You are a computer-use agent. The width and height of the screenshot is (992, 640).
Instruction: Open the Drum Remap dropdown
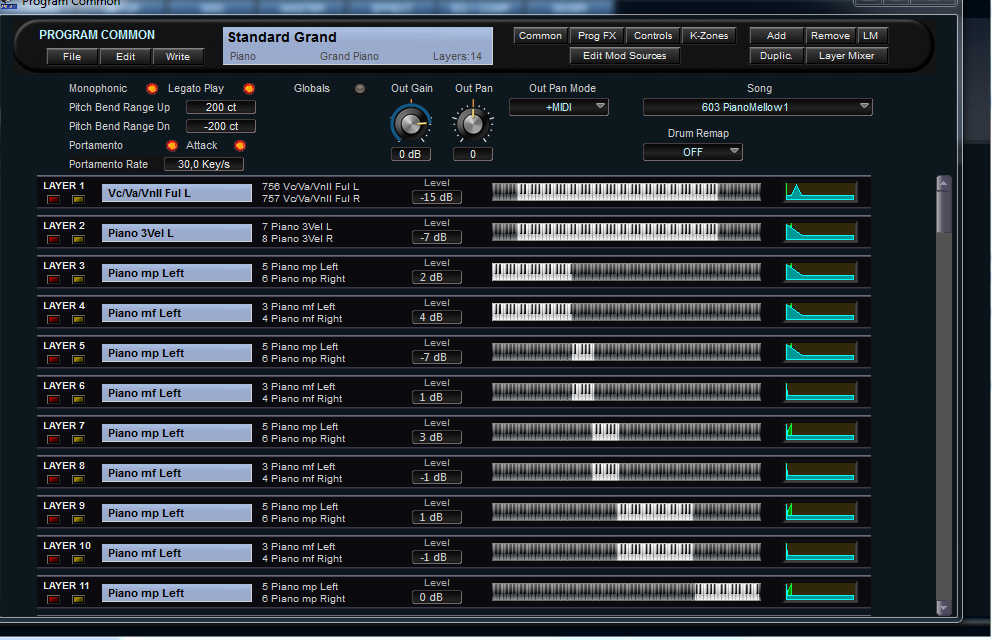[692, 152]
